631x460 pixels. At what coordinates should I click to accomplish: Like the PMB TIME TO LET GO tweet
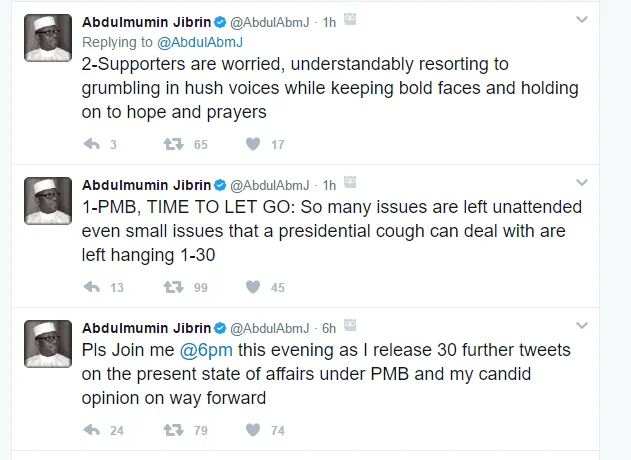[x=253, y=287]
